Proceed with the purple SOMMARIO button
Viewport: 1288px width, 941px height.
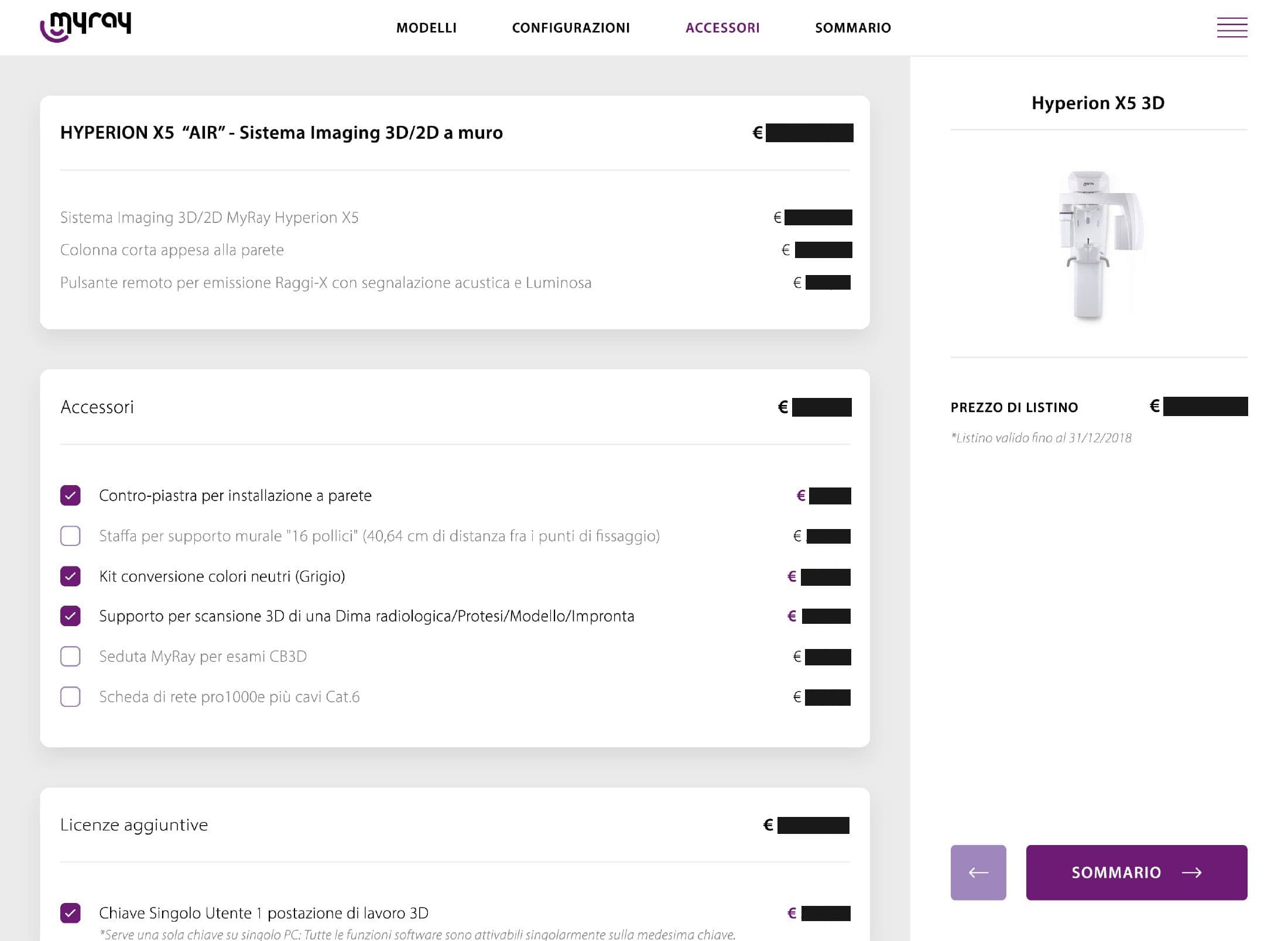(1136, 872)
